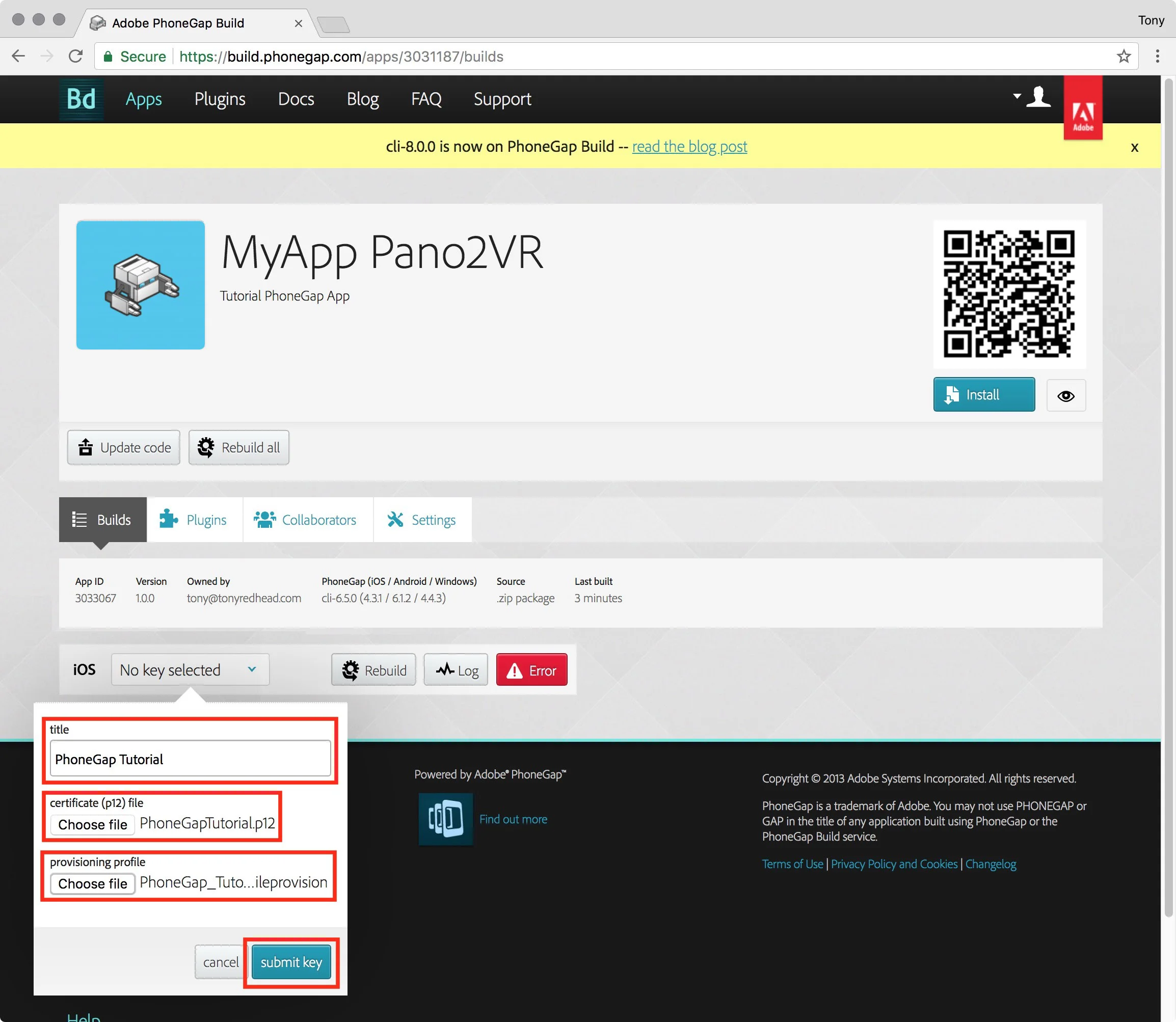Focus the key title input field
The image size is (1176, 1022).
tap(190, 759)
